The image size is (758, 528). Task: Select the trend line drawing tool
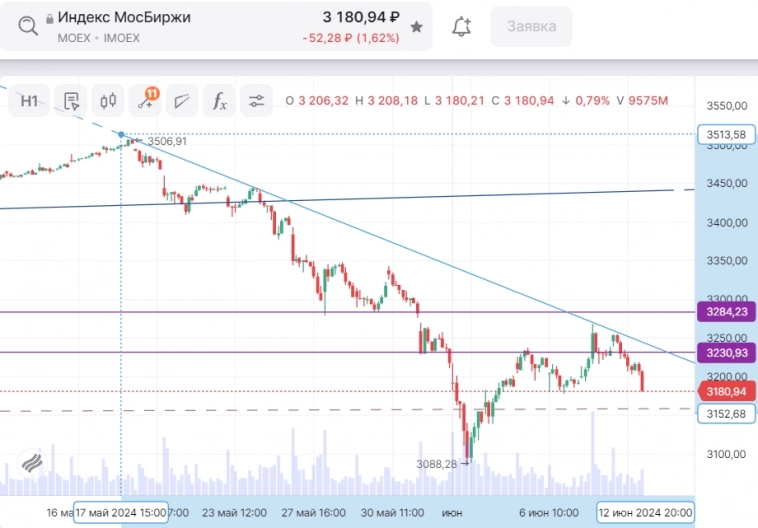coord(182,100)
